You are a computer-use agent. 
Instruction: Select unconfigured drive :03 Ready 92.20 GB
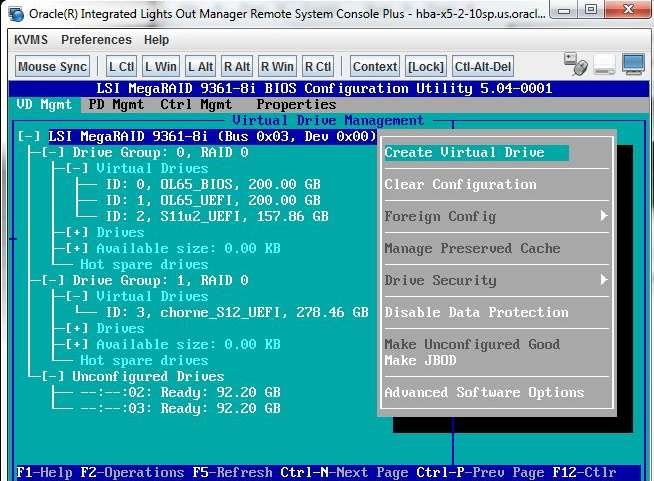pos(180,408)
